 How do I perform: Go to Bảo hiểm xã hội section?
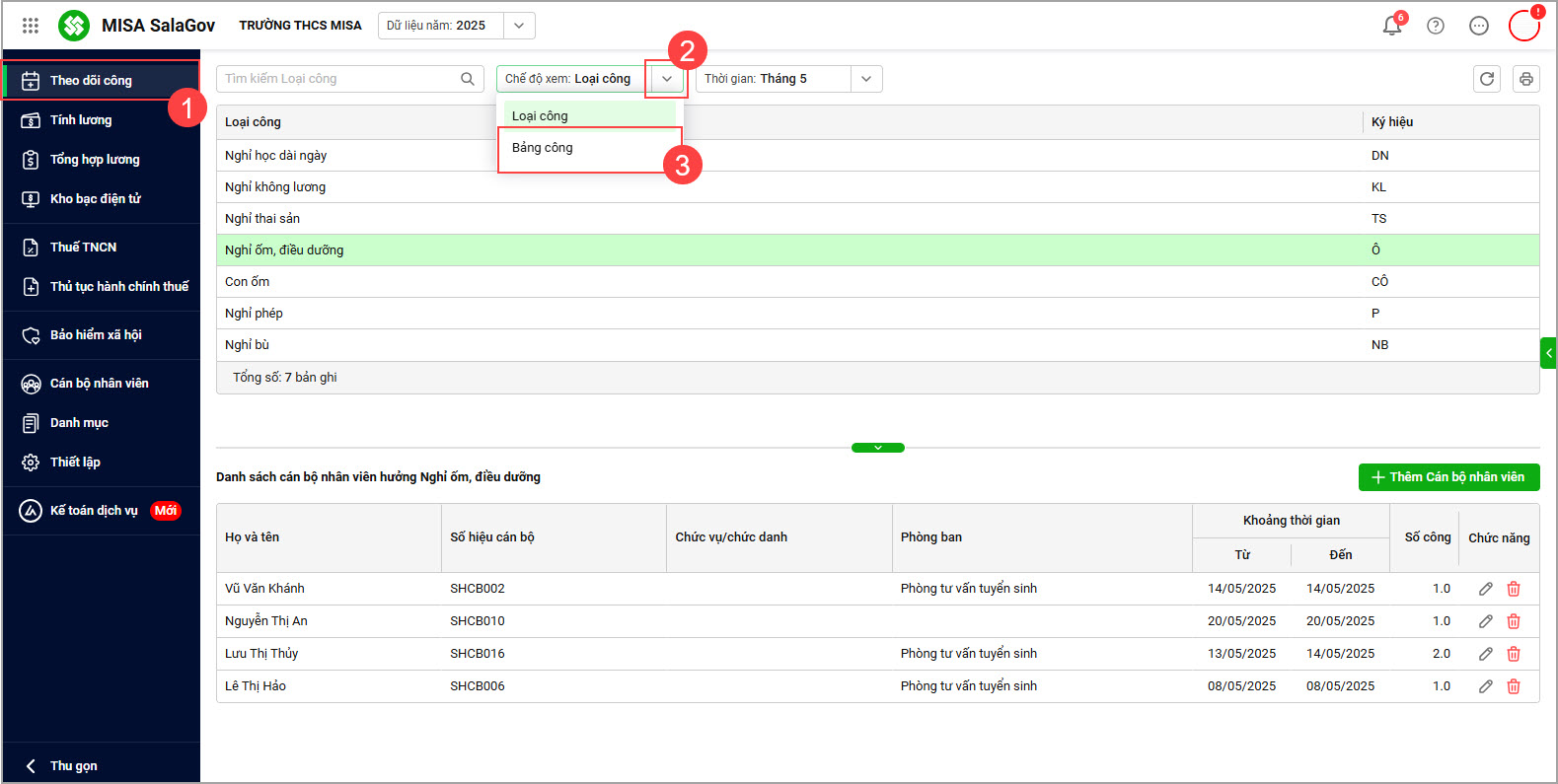[96, 335]
